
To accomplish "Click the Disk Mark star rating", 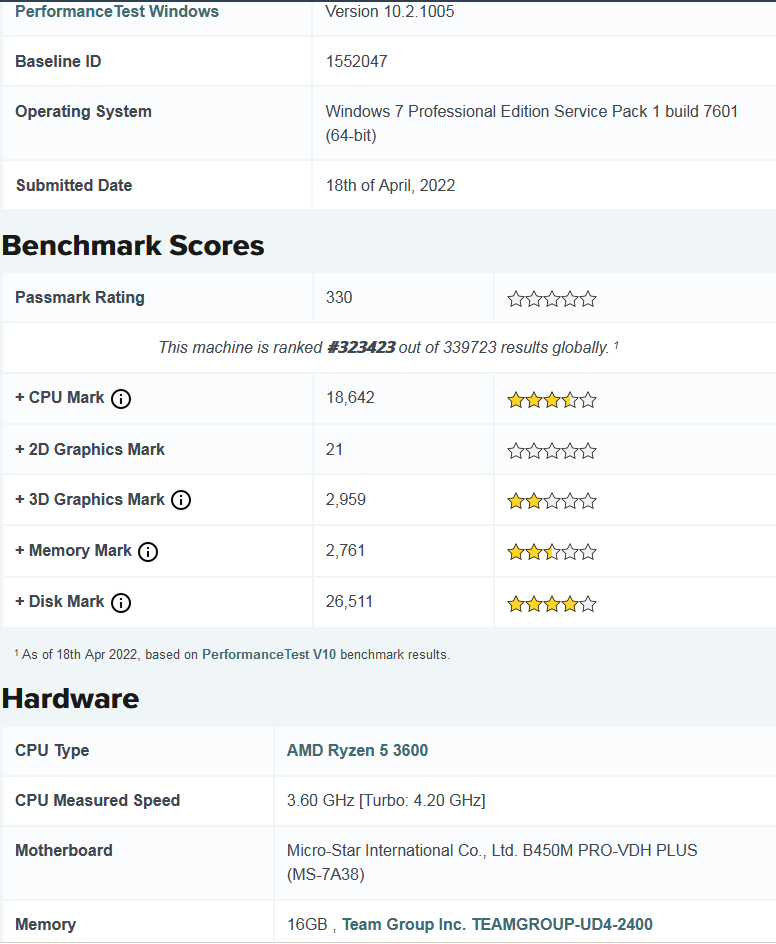I will click(552, 604).
